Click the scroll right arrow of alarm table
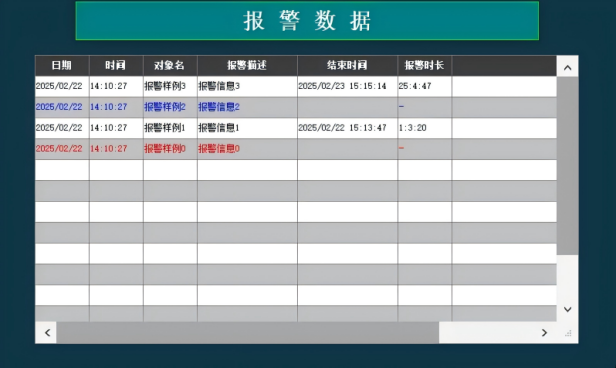The width and height of the screenshot is (616, 368). (x=544, y=333)
